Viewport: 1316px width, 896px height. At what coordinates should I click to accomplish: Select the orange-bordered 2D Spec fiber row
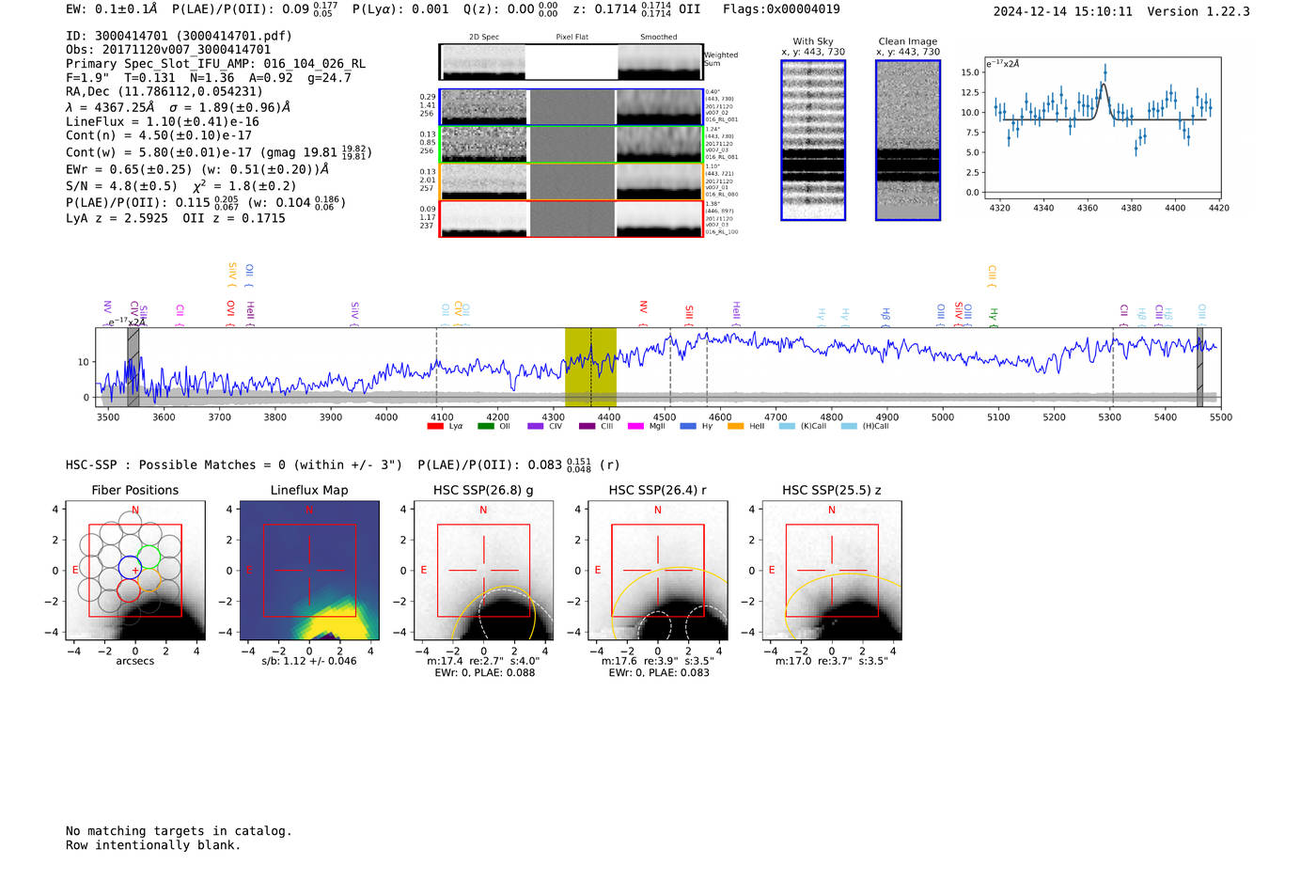pos(572,181)
